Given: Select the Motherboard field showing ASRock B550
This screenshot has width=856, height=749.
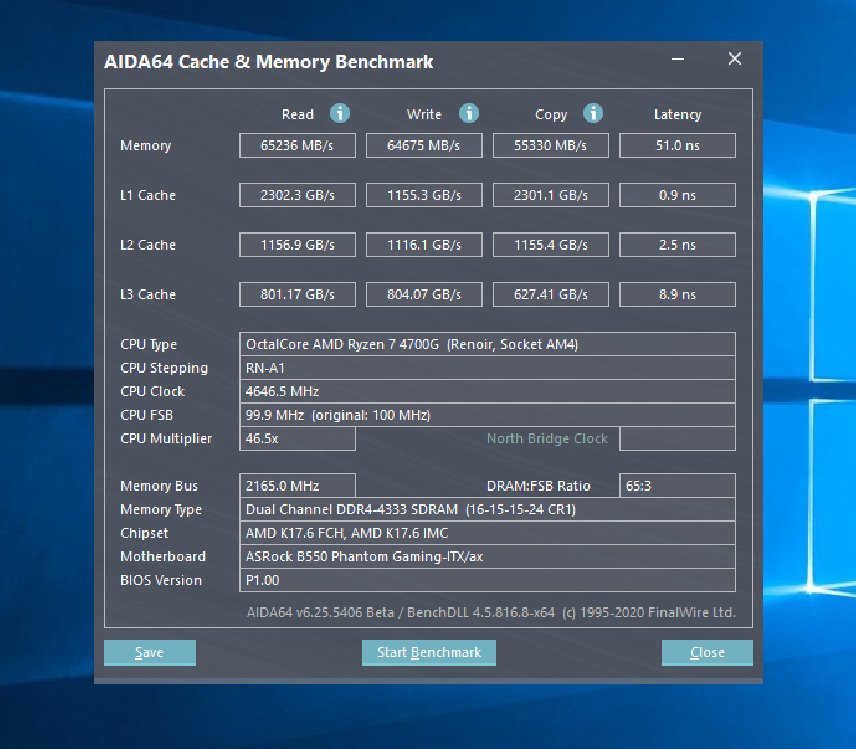Looking at the screenshot, I should 487,556.
